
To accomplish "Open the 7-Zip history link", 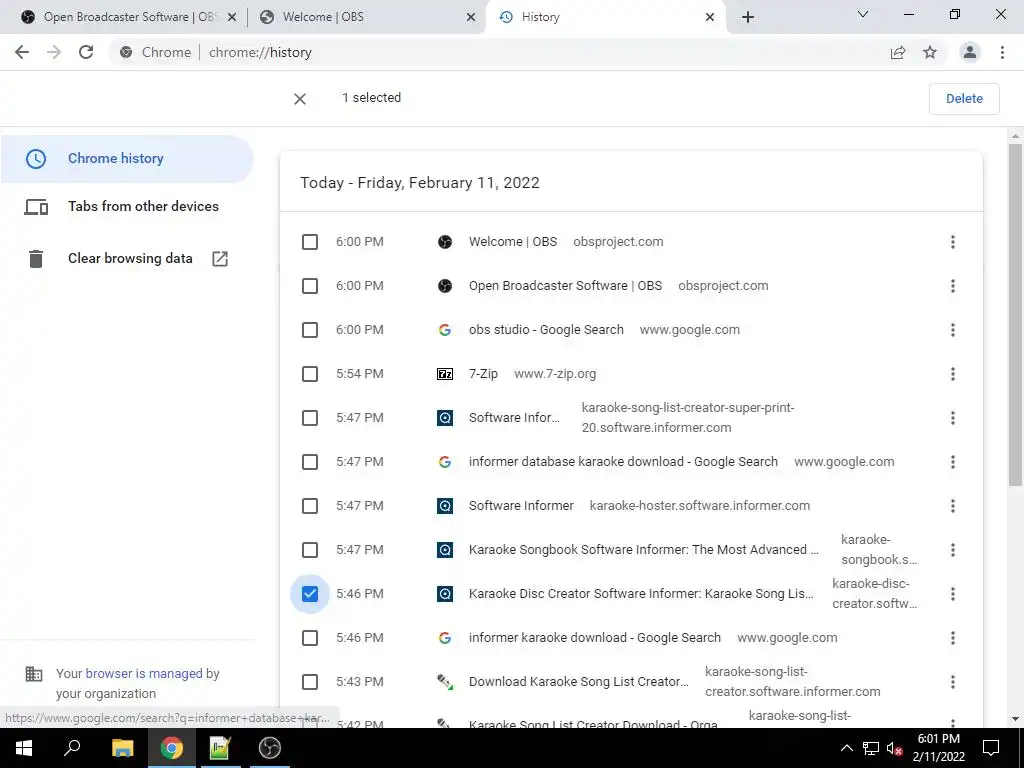I will pos(483,374).
